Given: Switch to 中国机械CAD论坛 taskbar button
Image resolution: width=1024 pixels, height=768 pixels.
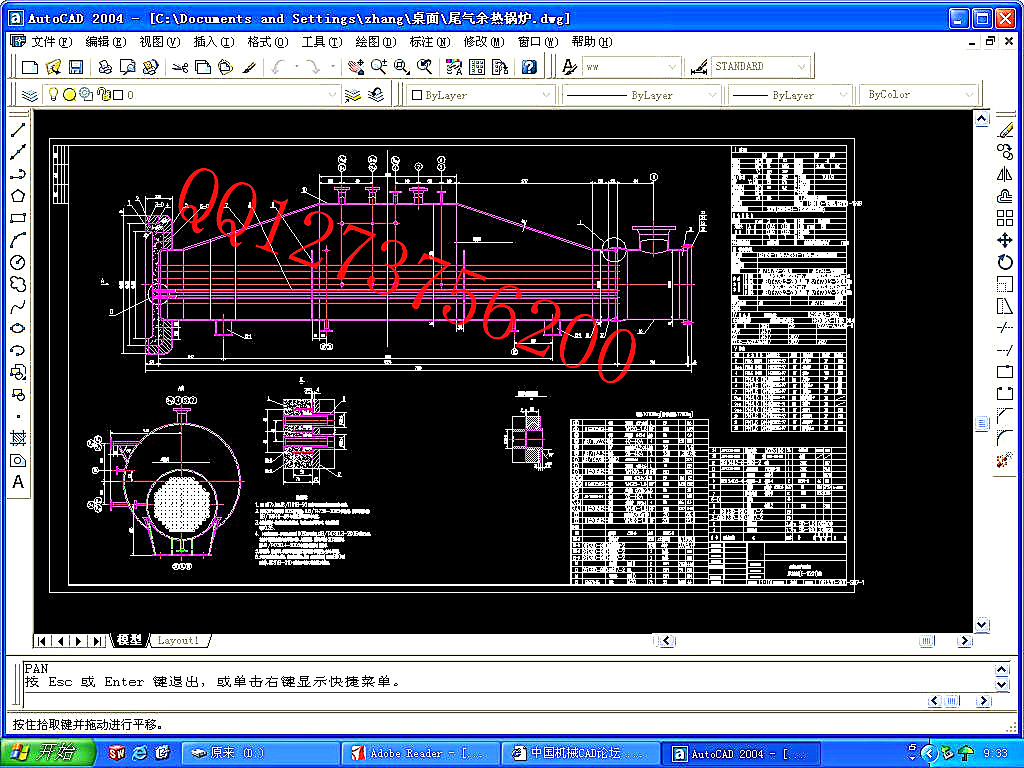Looking at the screenshot, I should [581, 753].
